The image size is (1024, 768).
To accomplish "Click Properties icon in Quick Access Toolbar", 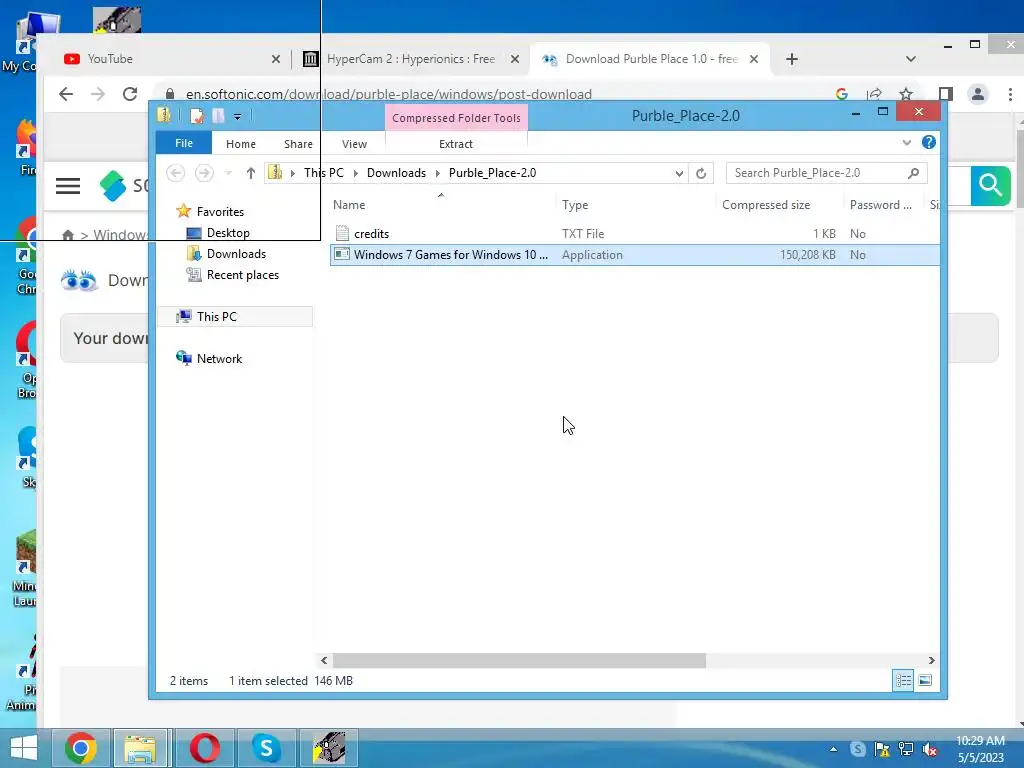I will 197,116.
